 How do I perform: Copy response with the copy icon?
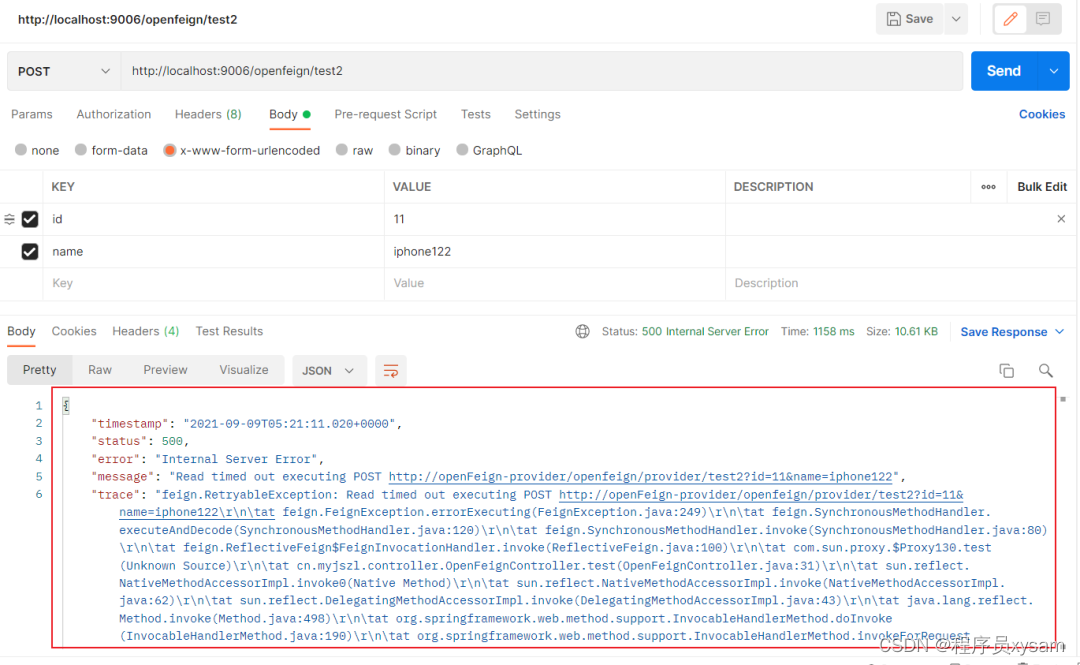(1006, 371)
